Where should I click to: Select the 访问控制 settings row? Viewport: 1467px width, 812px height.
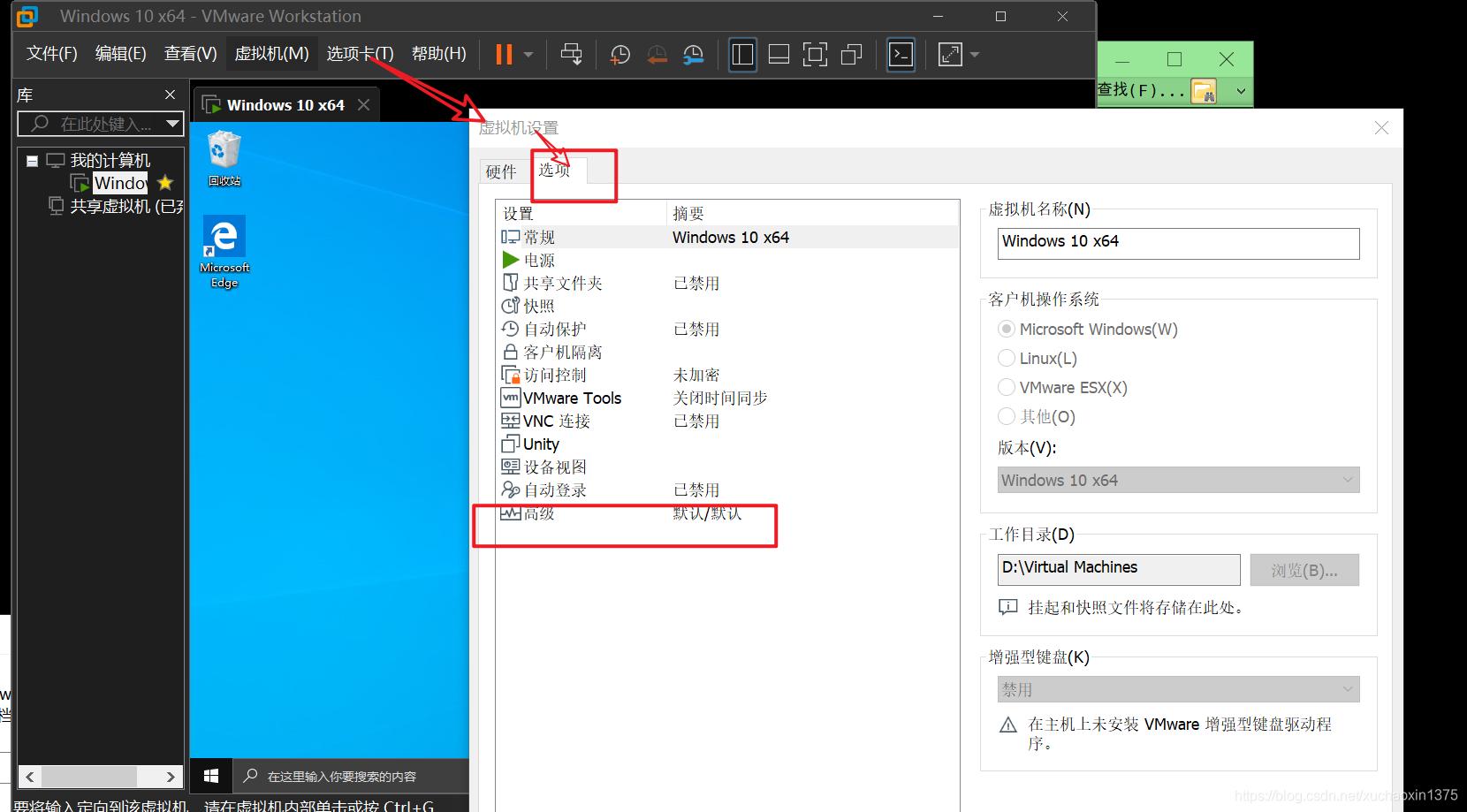(726, 375)
